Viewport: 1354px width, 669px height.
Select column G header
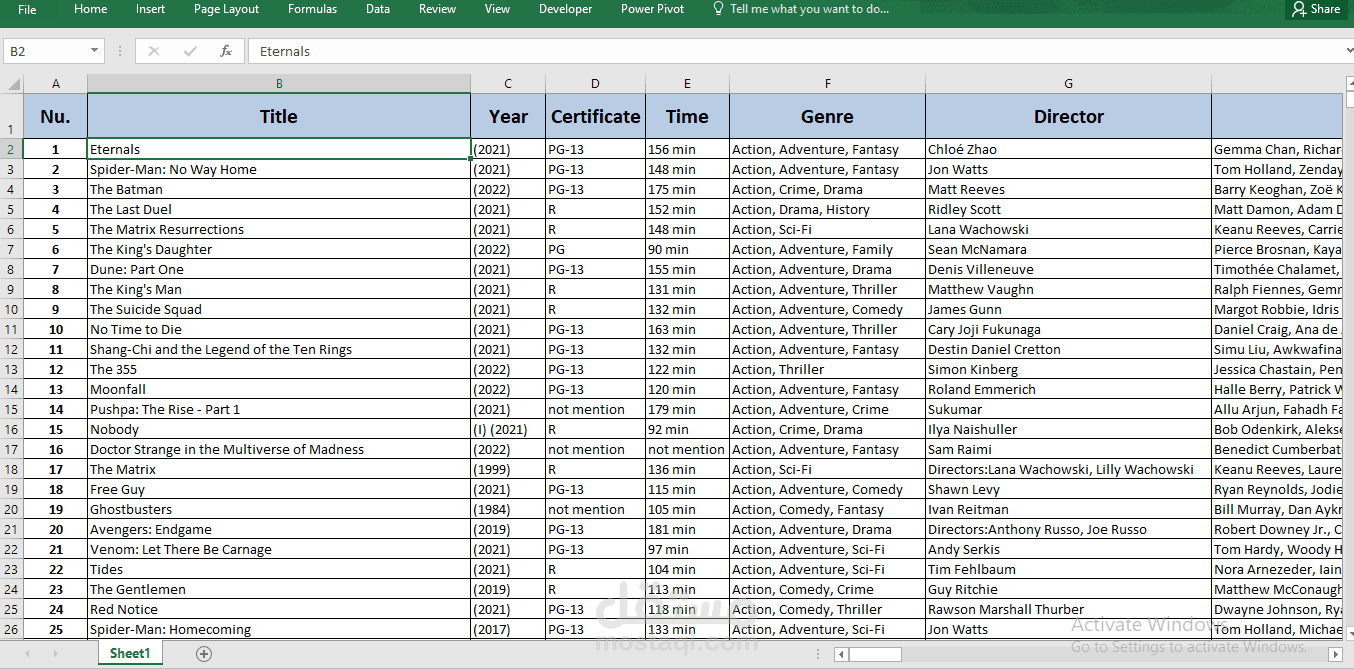(1068, 84)
